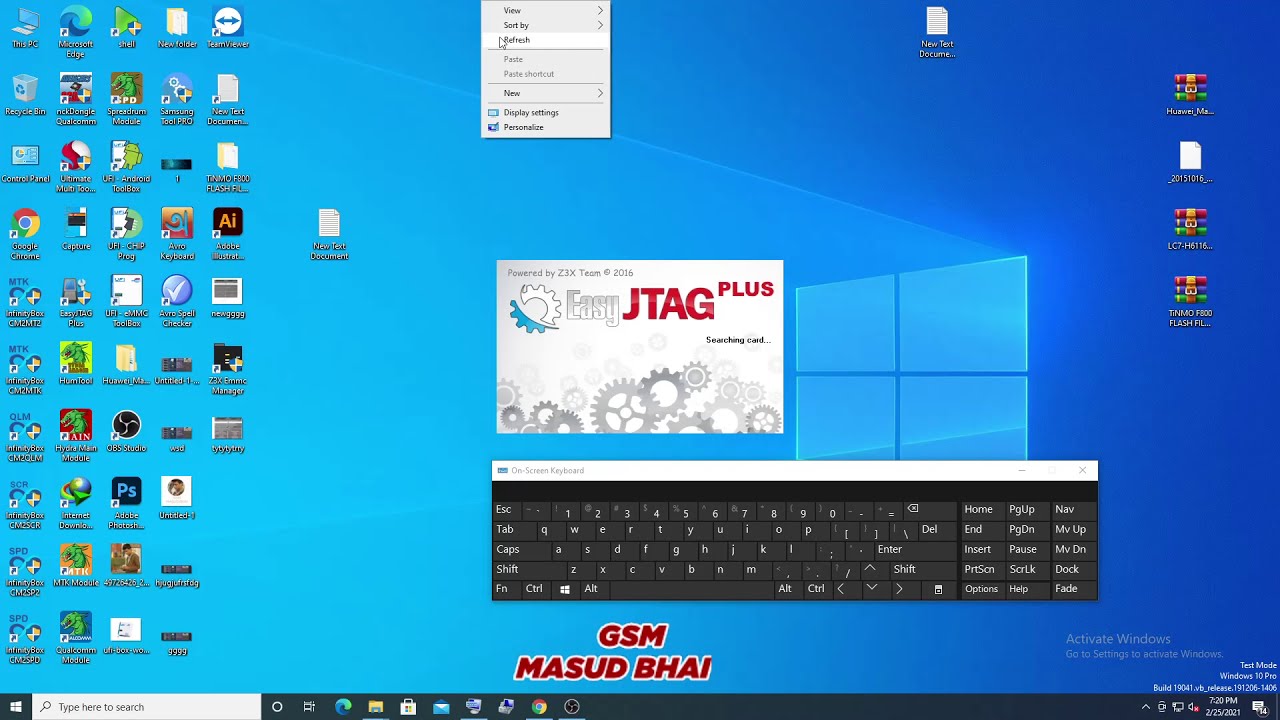Screen dimensions: 1280x720
Task: Open Adobe Photoshop desktop shortcut
Action: [x=126, y=503]
